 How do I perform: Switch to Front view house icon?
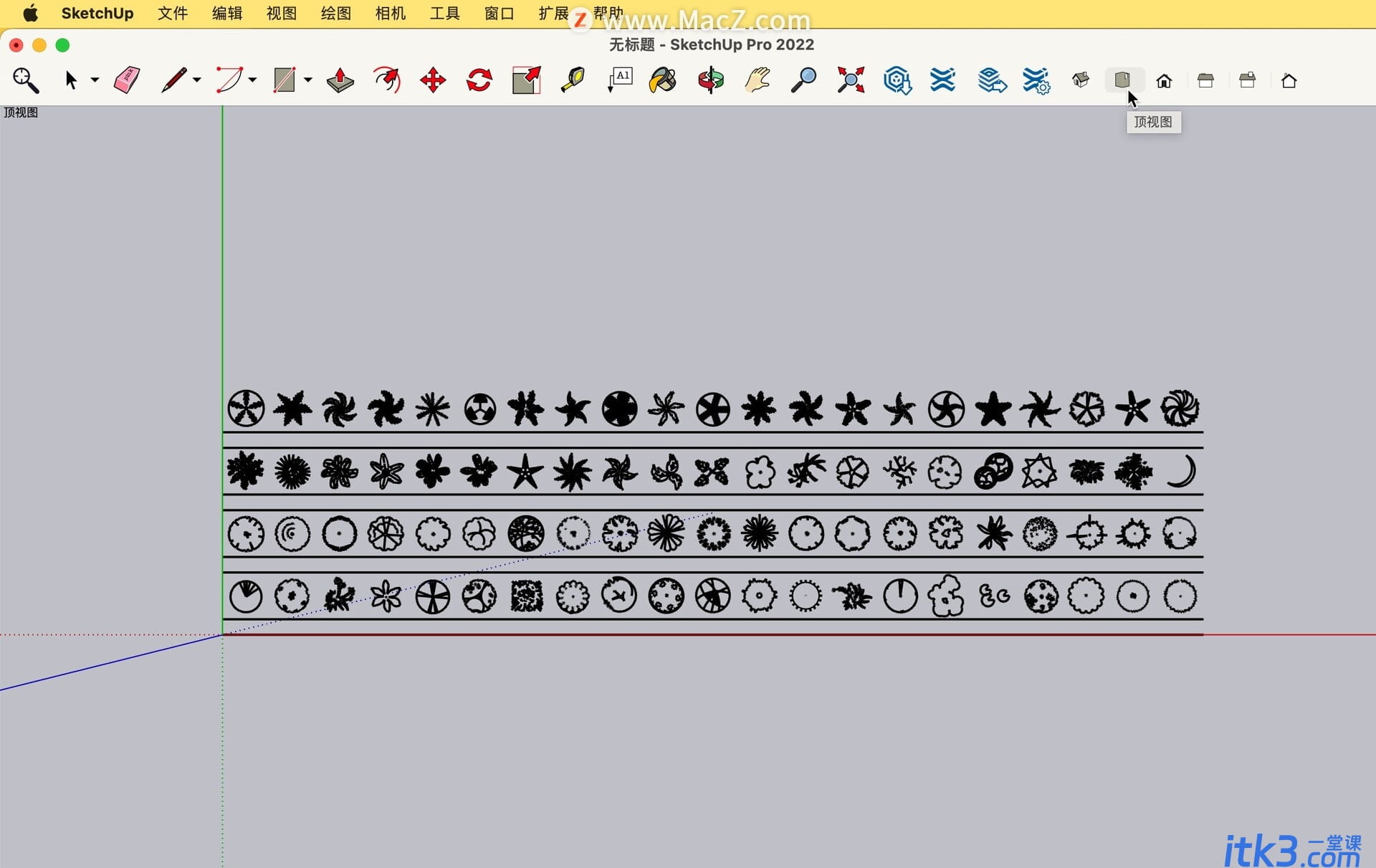1164,81
